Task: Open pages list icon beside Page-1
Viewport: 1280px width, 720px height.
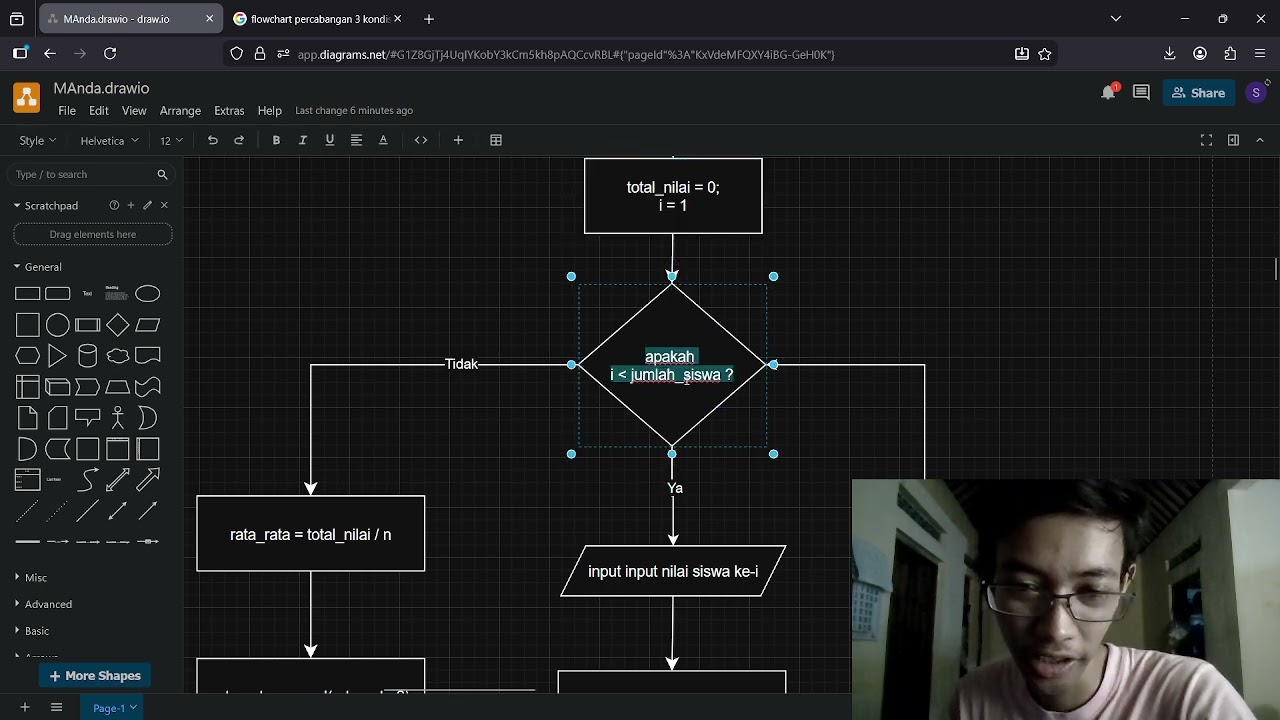Action: pyautogui.click(x=56, y=707)
